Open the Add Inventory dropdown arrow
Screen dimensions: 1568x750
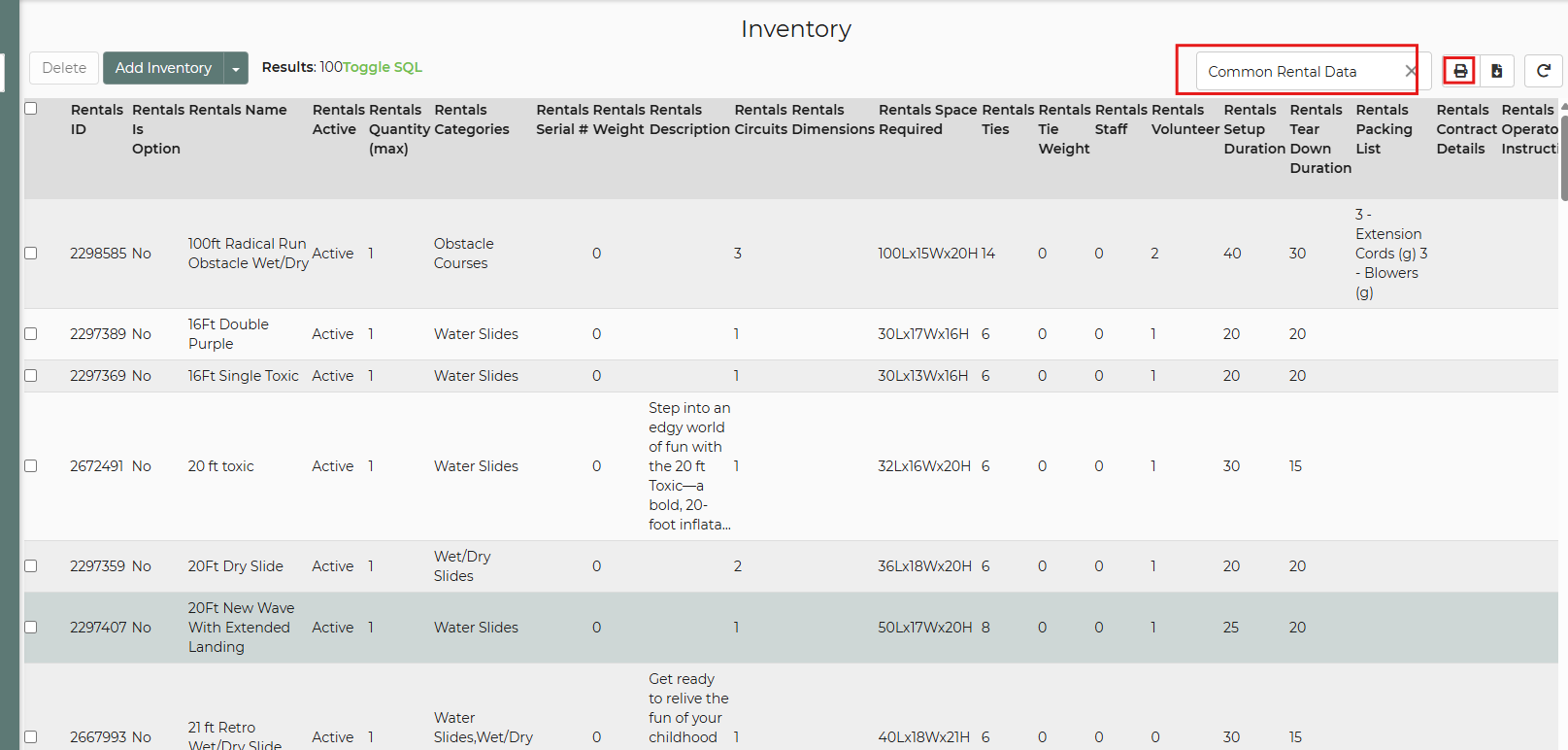[236, 68]
